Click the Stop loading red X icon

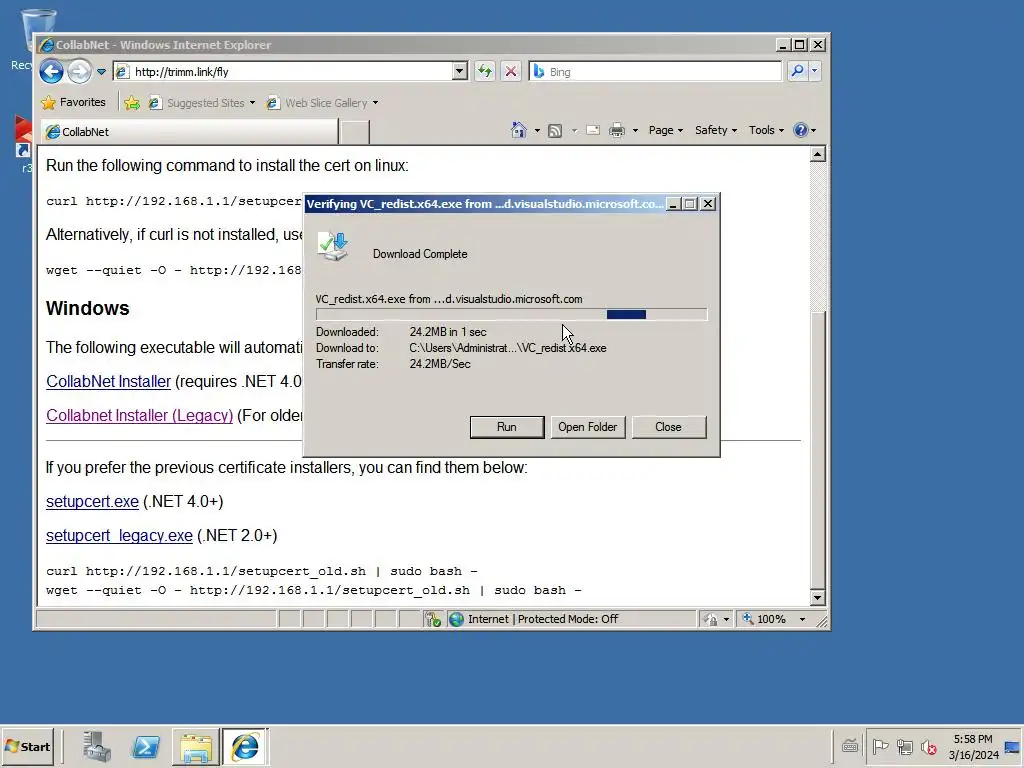(x=511, y=71)
